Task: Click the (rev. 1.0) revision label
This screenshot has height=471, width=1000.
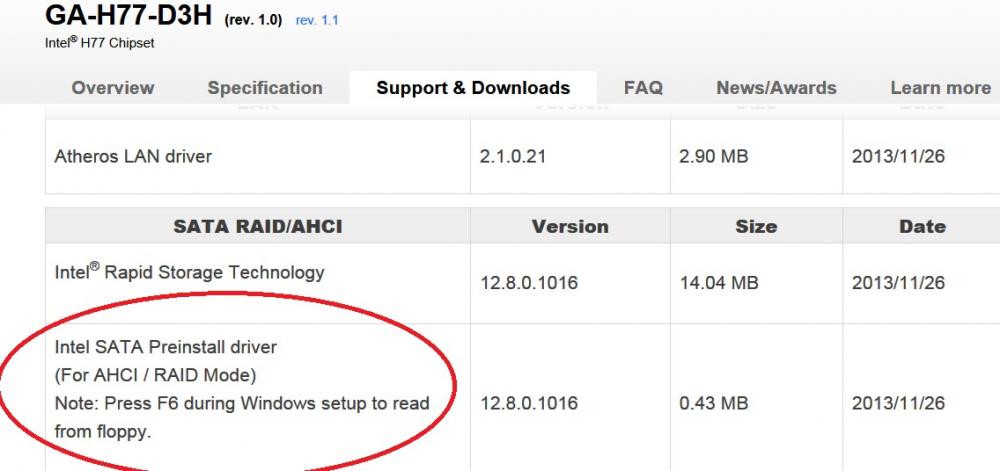Action: click(x=253, y=20)
